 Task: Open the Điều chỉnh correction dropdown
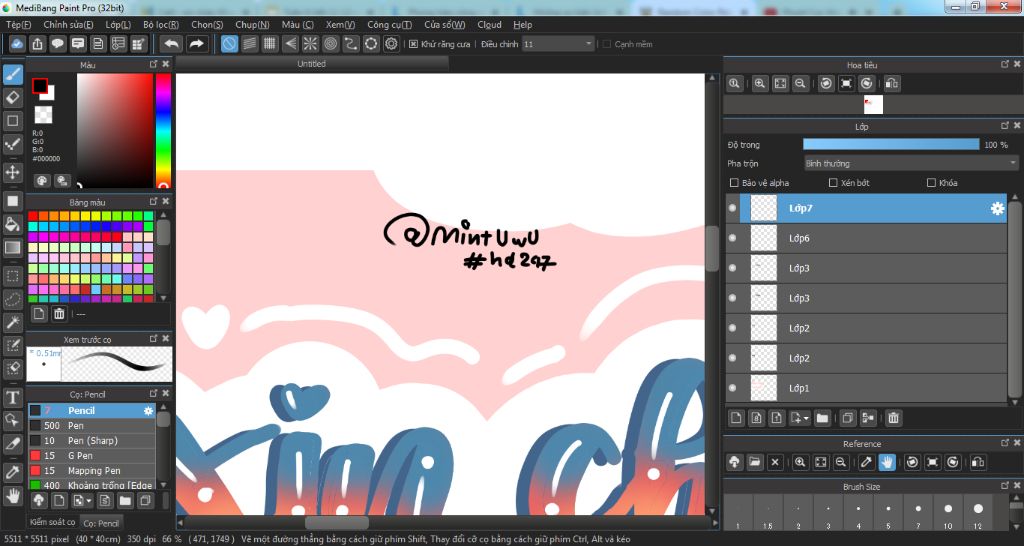coord(558,44)
